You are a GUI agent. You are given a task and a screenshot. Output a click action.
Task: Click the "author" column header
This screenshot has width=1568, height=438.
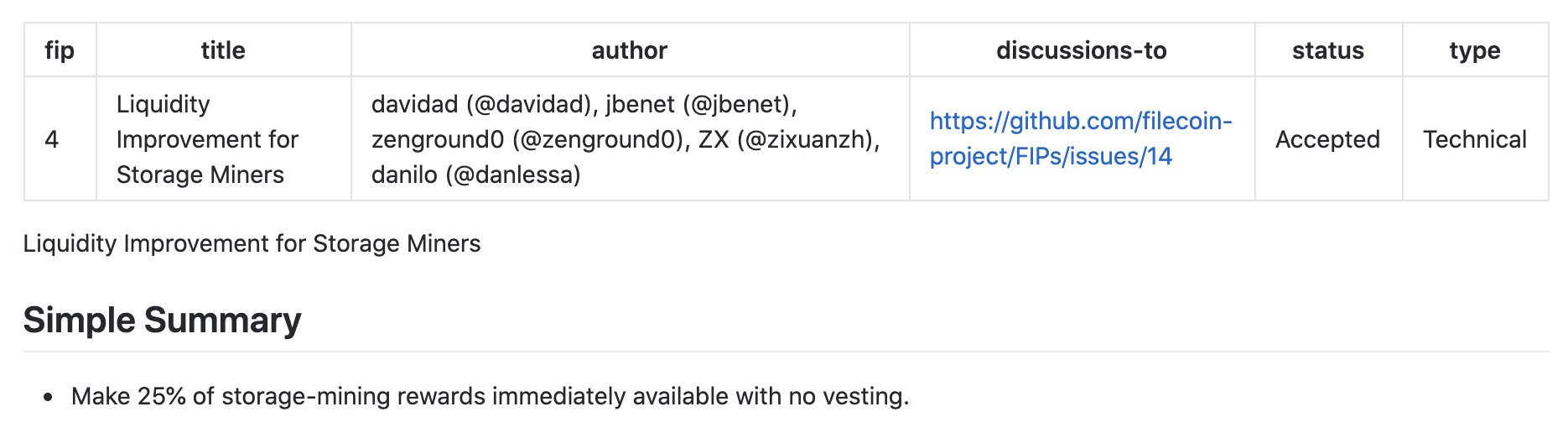[x=630, y=50]
